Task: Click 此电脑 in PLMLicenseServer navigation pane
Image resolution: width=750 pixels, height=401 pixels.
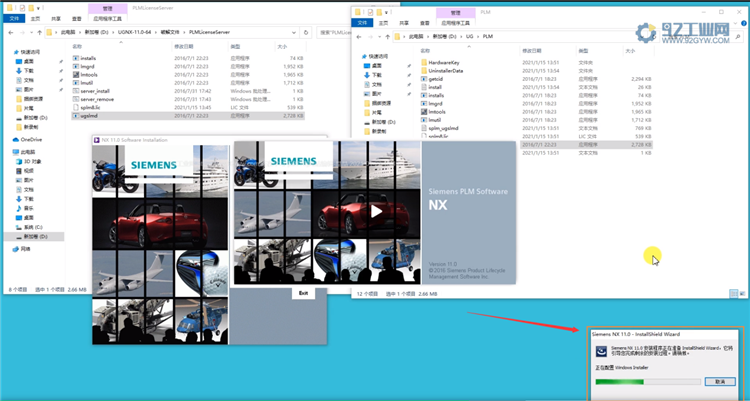Action: click(x=27, y=152)
